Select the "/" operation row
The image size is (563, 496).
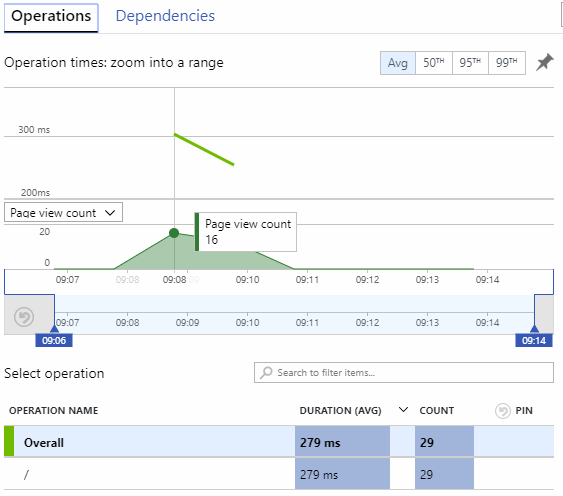pyautogui.click(x=279, y=474)
